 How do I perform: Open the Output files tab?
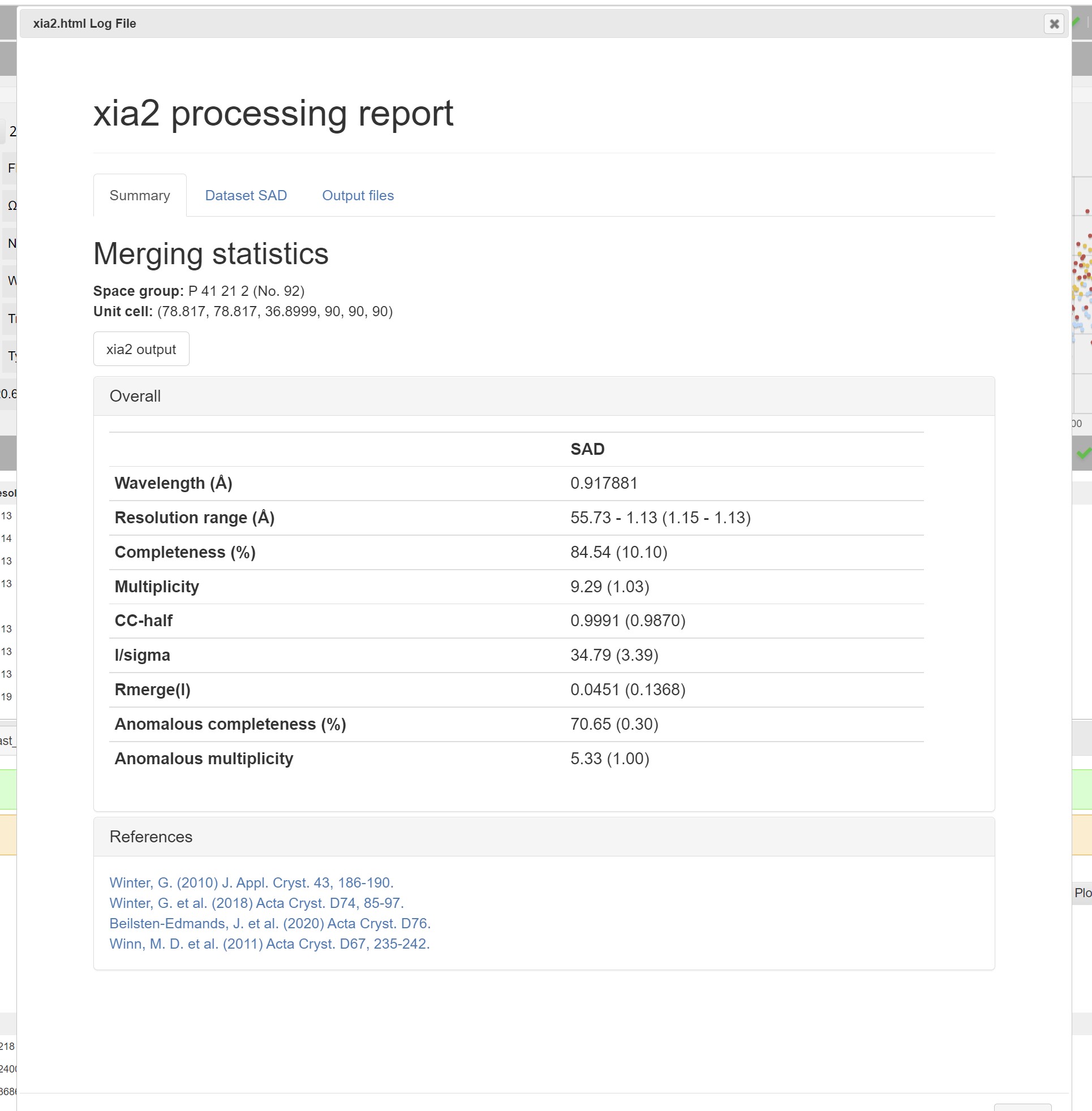pos(358,195)
